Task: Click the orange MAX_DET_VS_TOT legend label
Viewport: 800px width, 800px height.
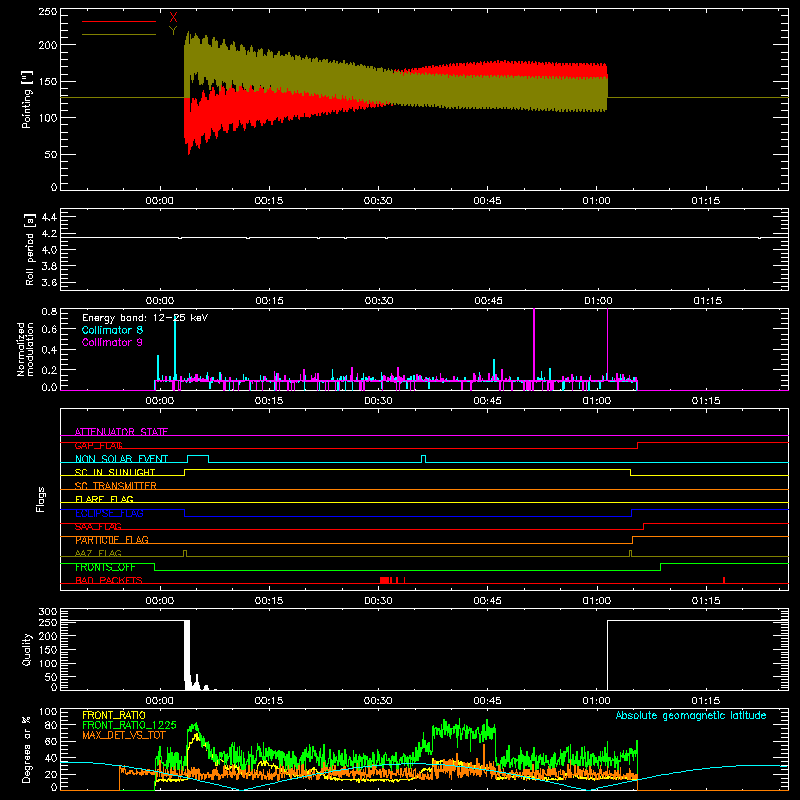Action: point(124,735)
